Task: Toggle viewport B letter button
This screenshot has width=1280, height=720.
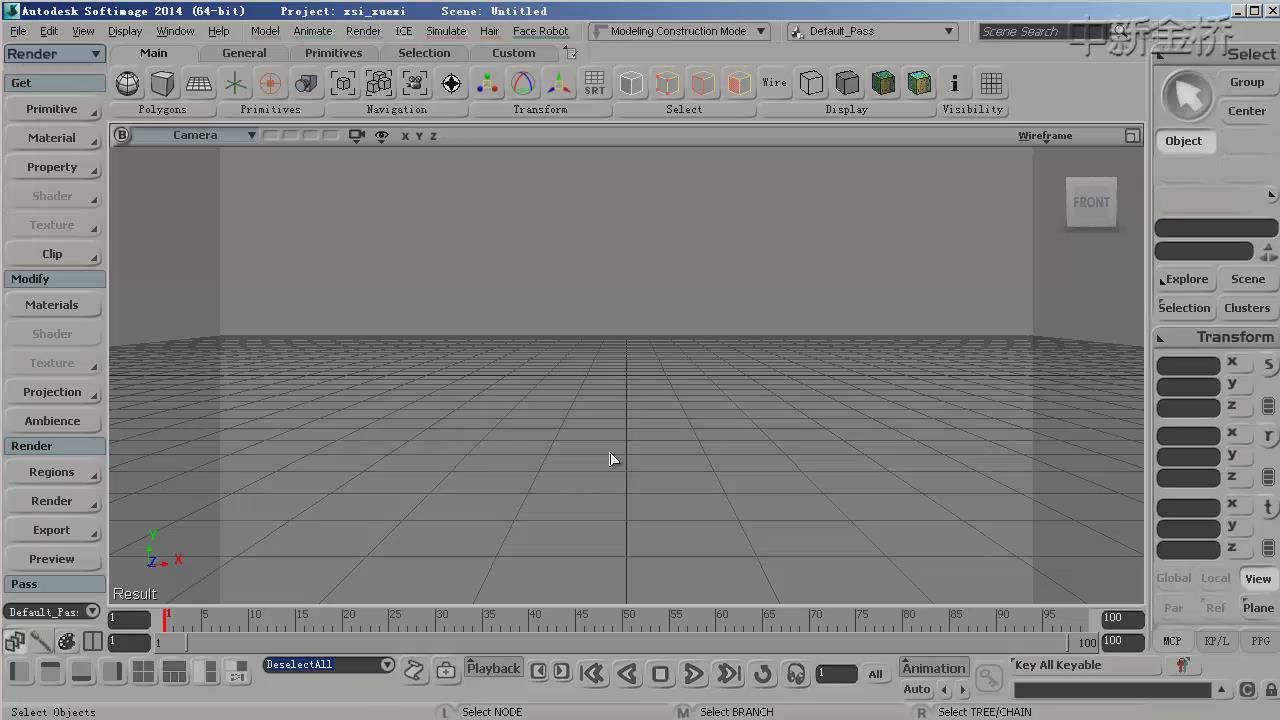Action: point(122,135)
